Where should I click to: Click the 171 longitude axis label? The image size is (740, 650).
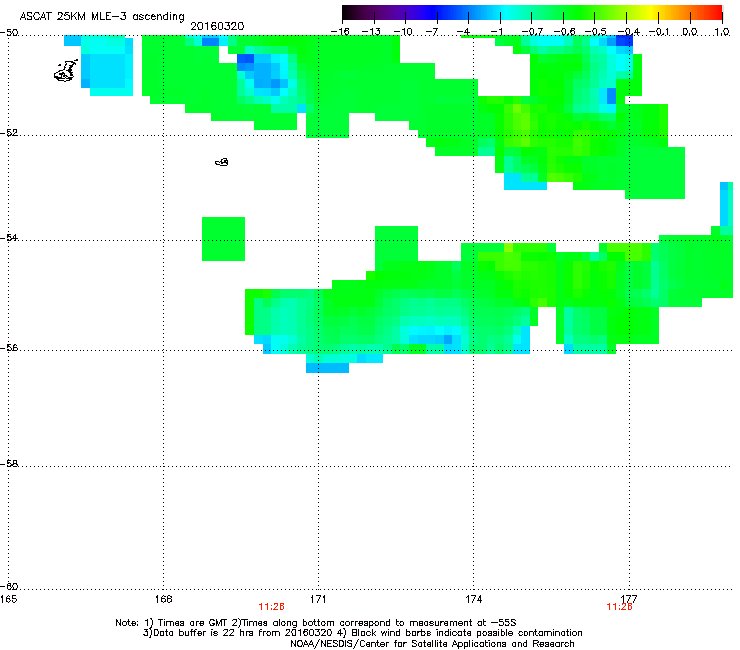[x=319, y=599]
